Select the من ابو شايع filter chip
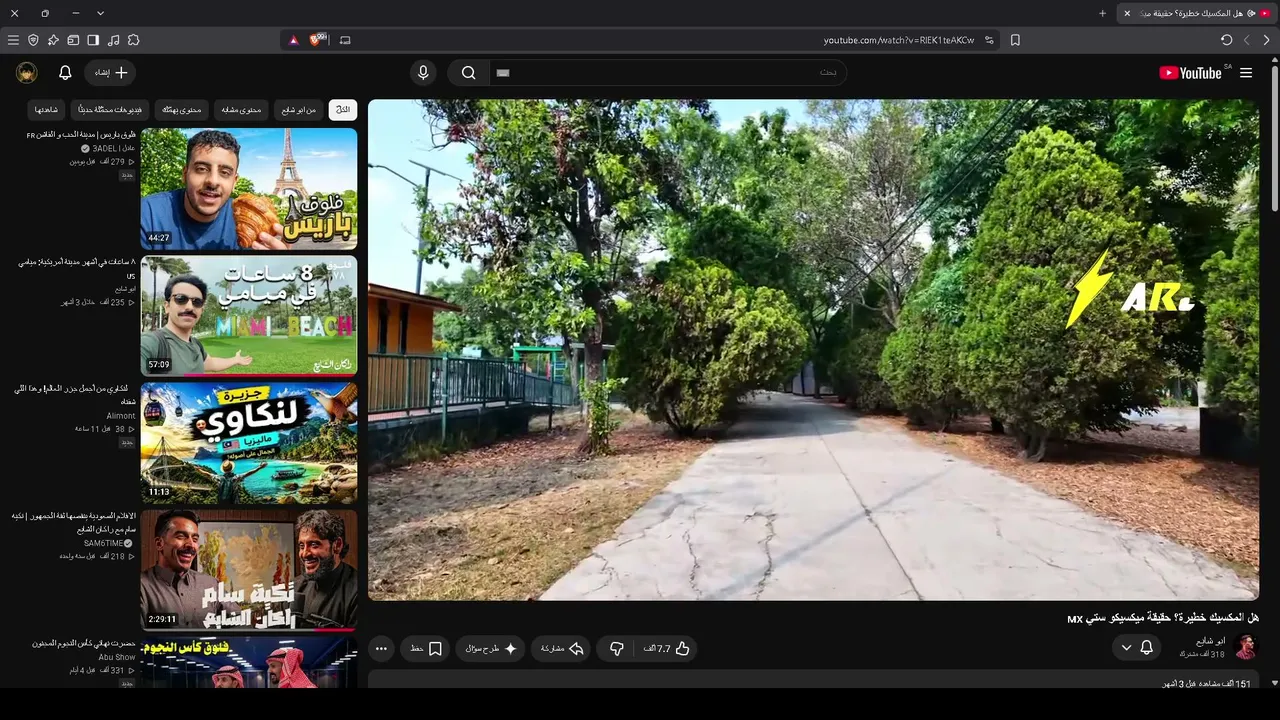 click(x=299, y=109)
